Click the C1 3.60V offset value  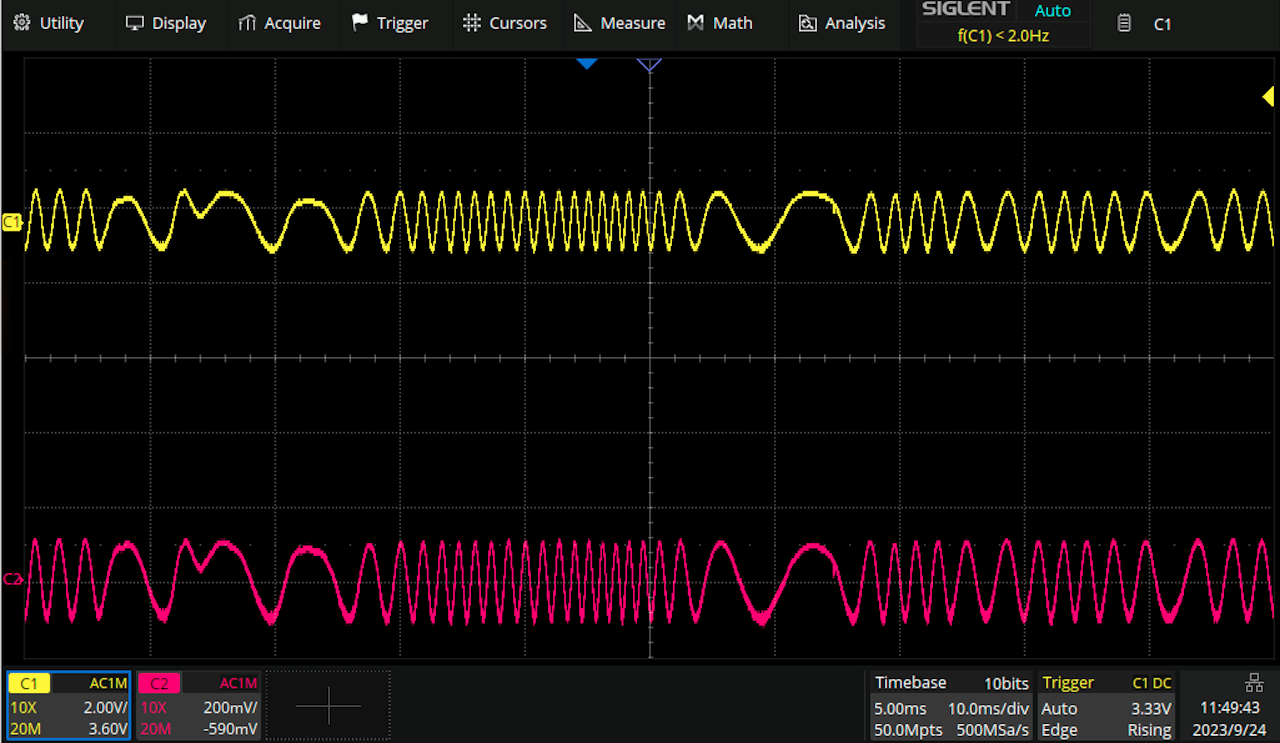[106, 729]
